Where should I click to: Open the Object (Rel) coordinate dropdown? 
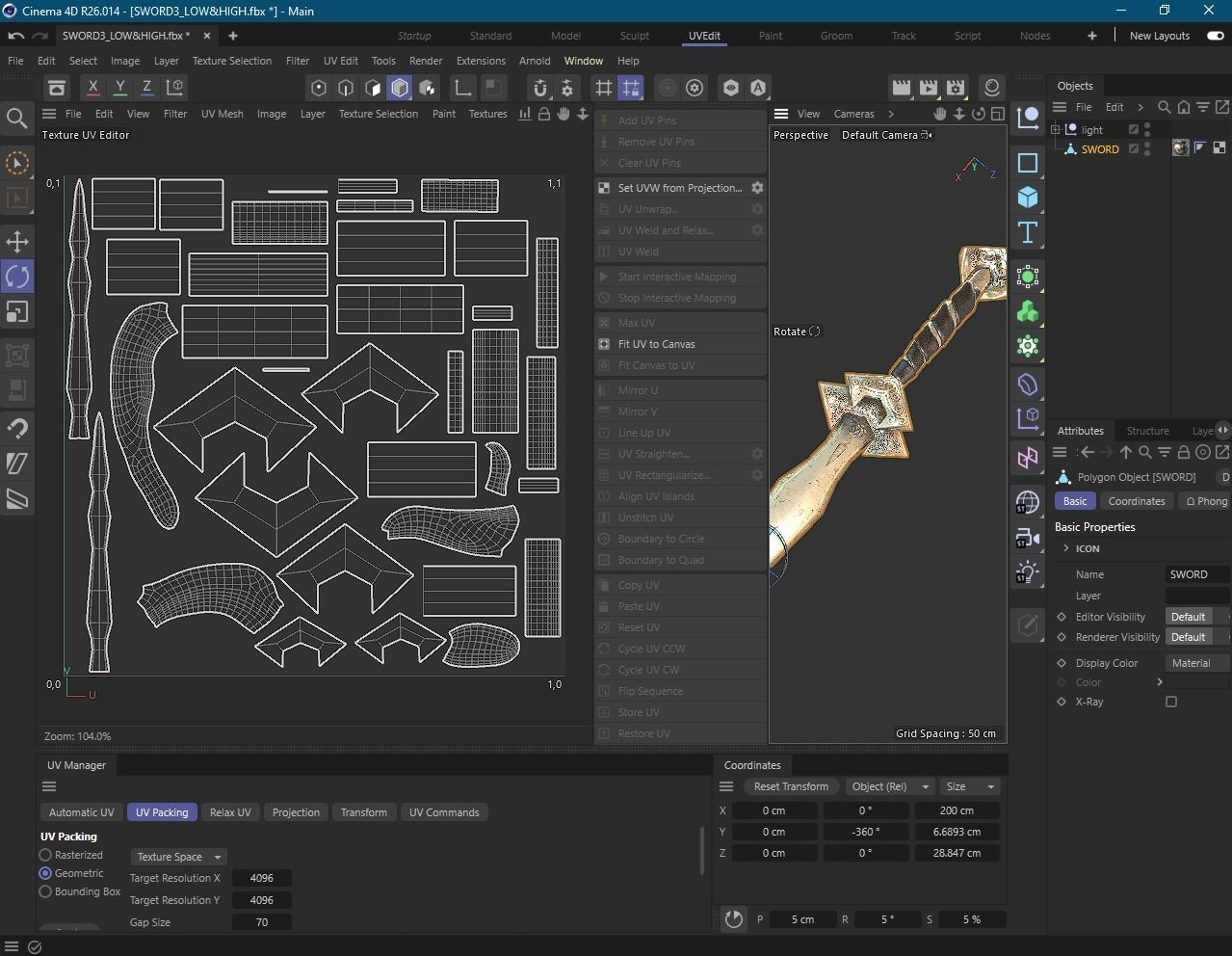tap(890, 786)
